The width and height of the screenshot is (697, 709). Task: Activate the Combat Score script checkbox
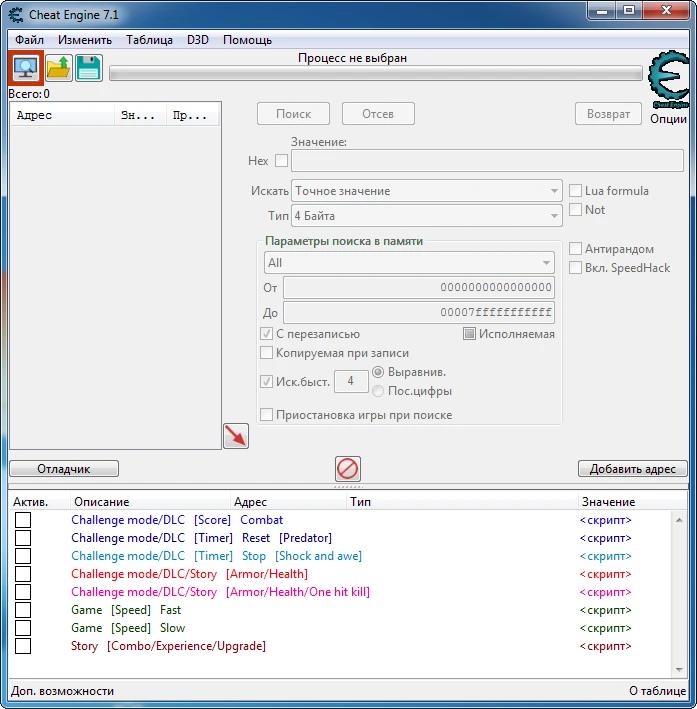point(23,520)
